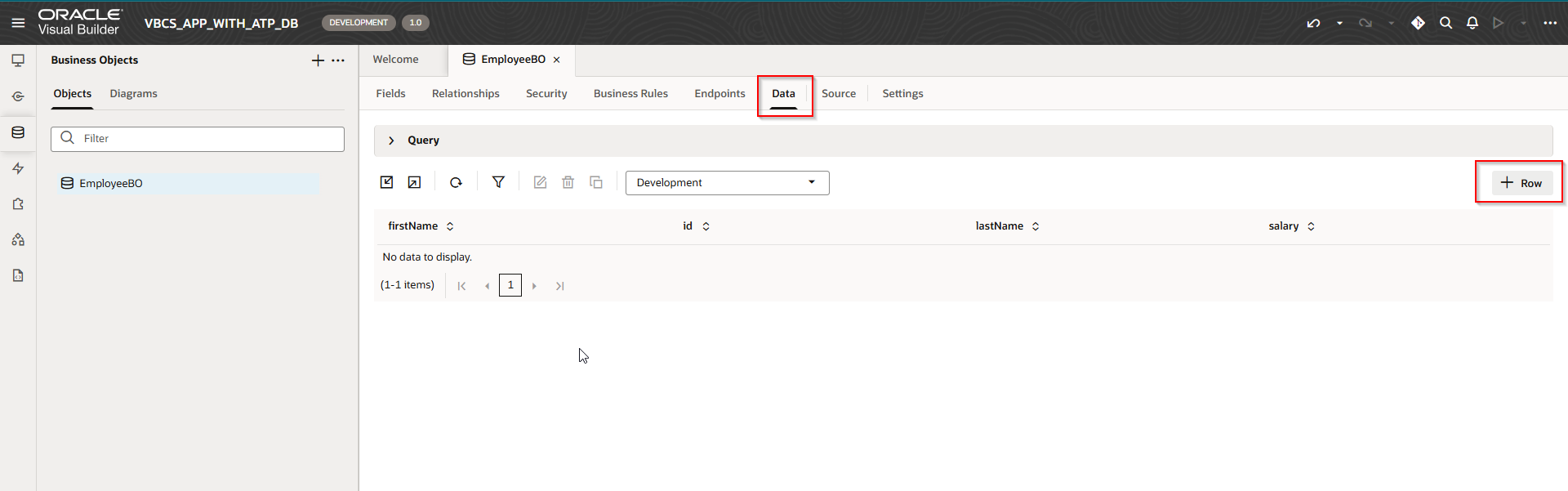Image resolution: width=1568 pixels, height=491 pixels.
Task: Select EmployeeBO in the objects list
Action: click(x=110, y=184)
